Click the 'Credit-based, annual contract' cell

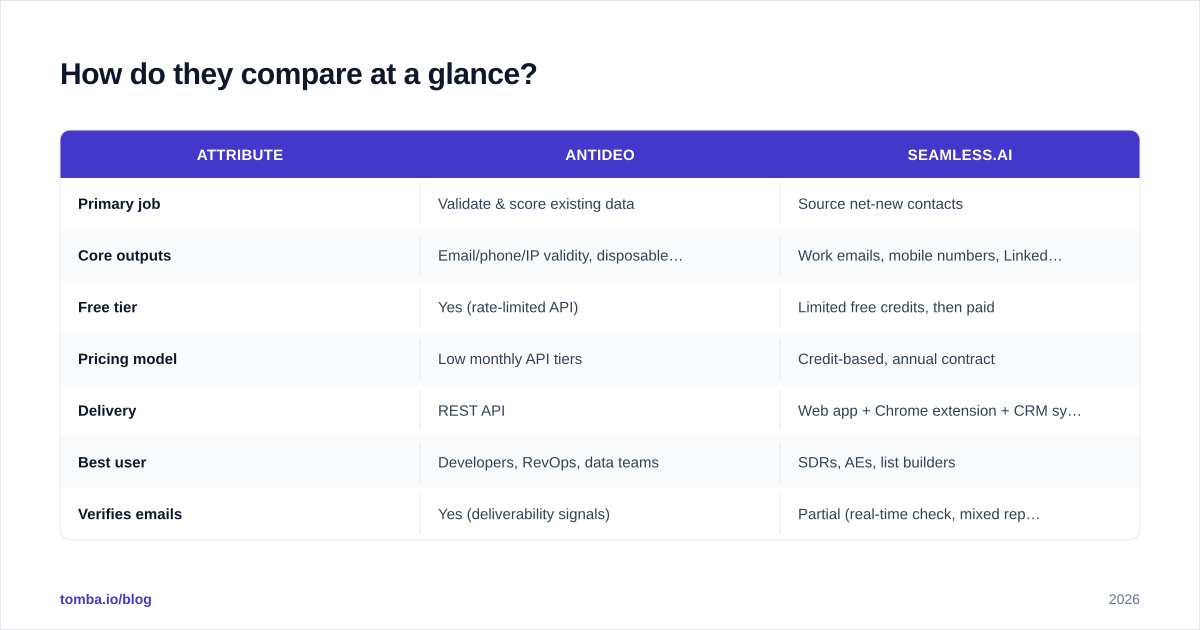(x=896, y=359)
